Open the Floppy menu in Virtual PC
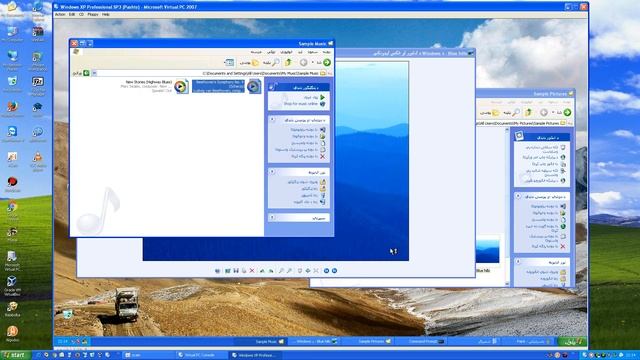Screen dimensions: 640x360 click(x=93, y=14)
